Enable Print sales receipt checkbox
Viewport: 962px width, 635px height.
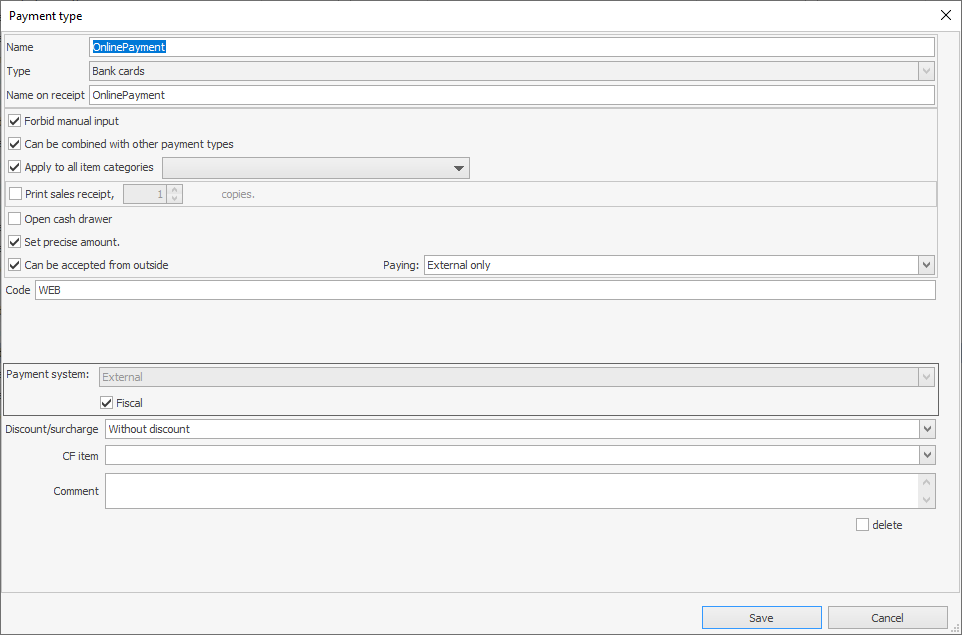14,194
